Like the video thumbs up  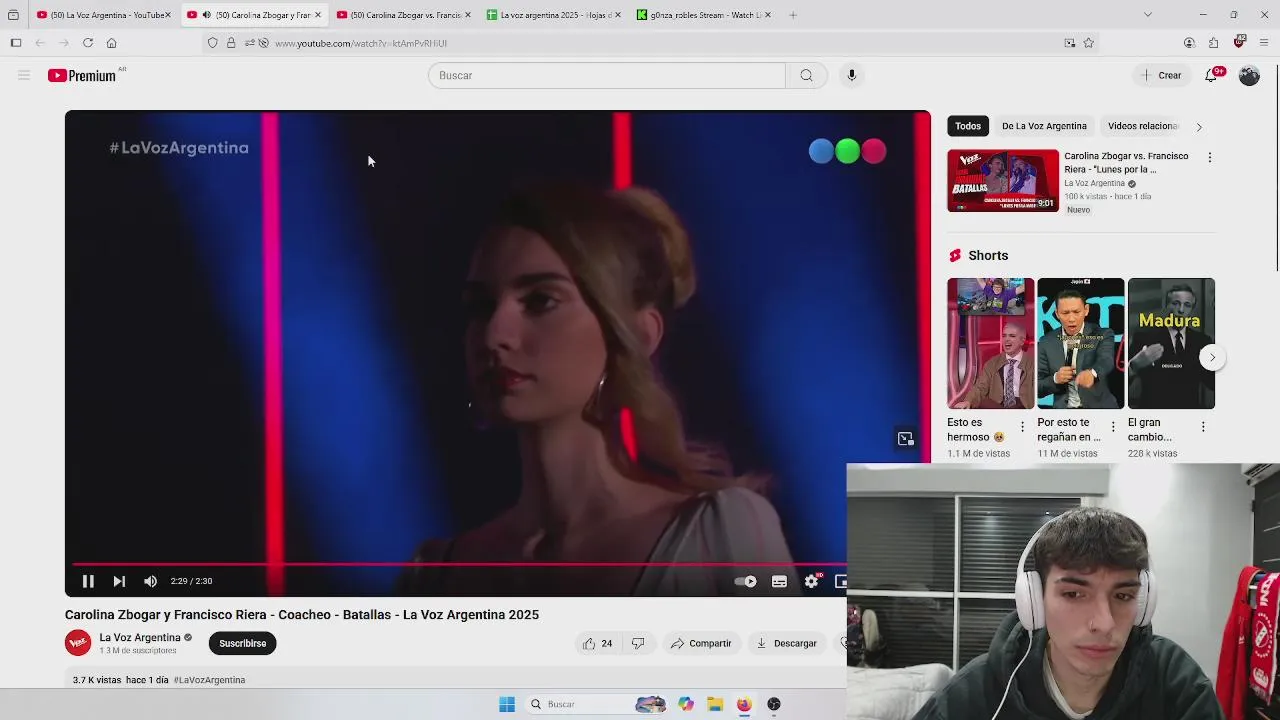click(598, 643)
